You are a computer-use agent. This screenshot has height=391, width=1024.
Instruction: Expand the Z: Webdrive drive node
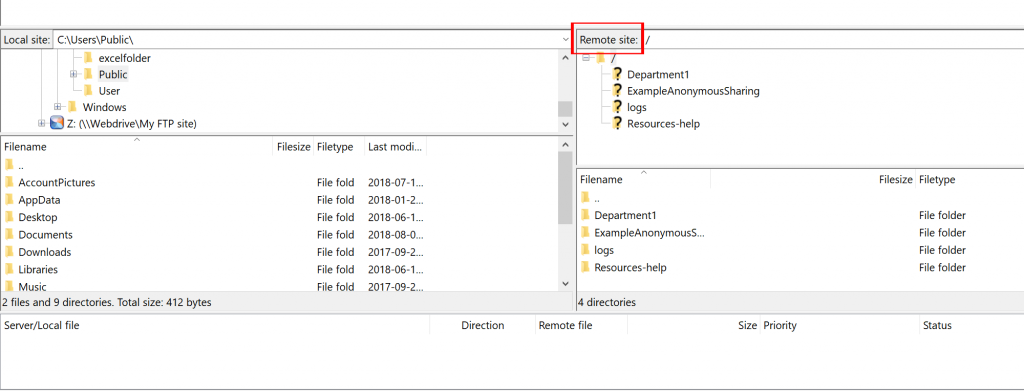pyautogui.click(x=42, y=123)
